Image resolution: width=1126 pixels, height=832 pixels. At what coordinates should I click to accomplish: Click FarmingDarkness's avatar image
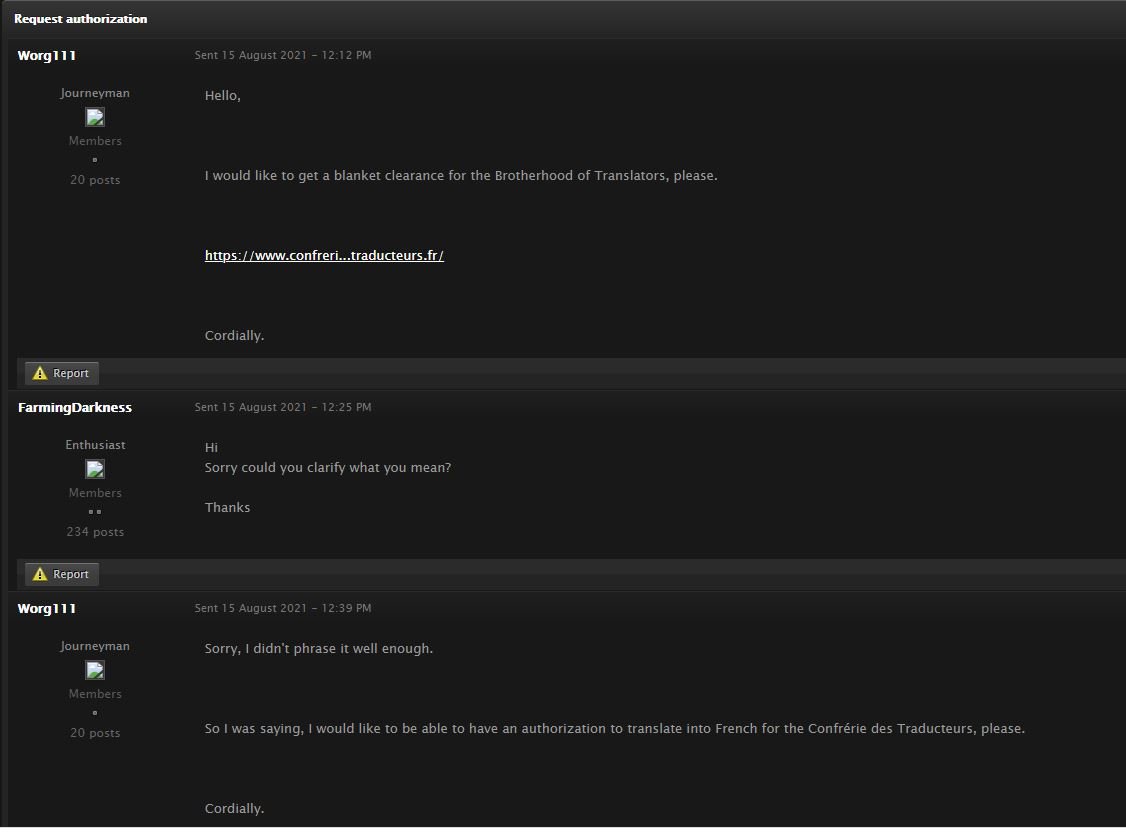(95, 469)
